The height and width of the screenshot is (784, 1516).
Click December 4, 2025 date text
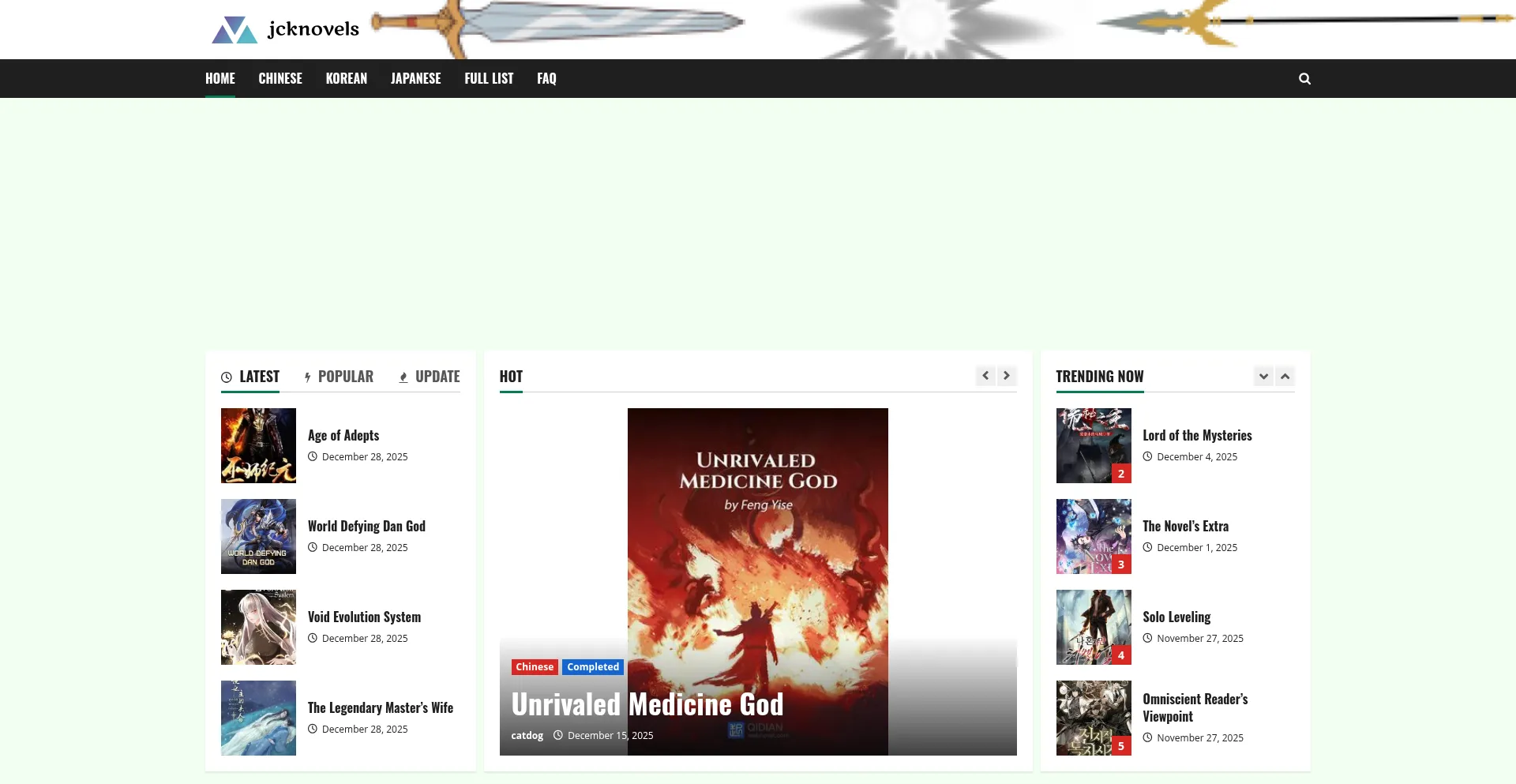[1197, 456]
